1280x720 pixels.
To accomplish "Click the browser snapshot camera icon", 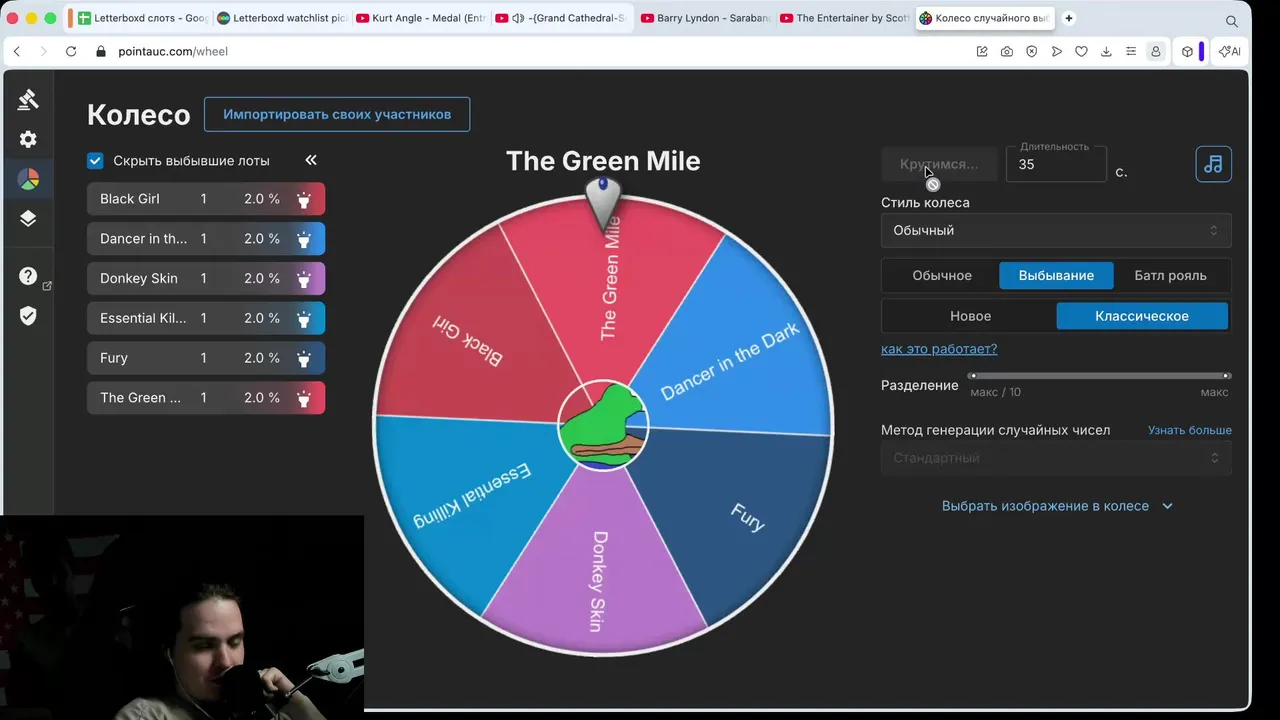I will click(x=1007, y=51).
